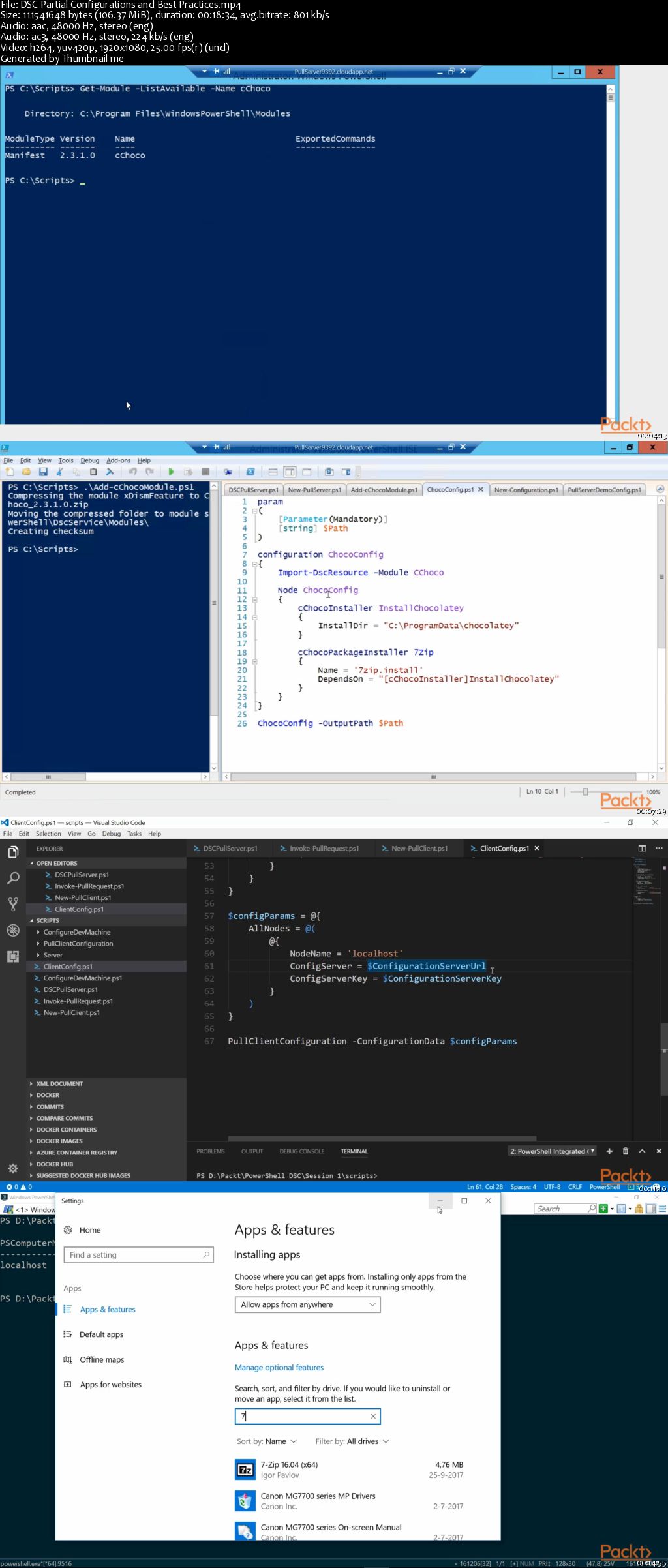
Task: Click the Paste clipboard icon in ISE toolbar
Action: (93, 472)
